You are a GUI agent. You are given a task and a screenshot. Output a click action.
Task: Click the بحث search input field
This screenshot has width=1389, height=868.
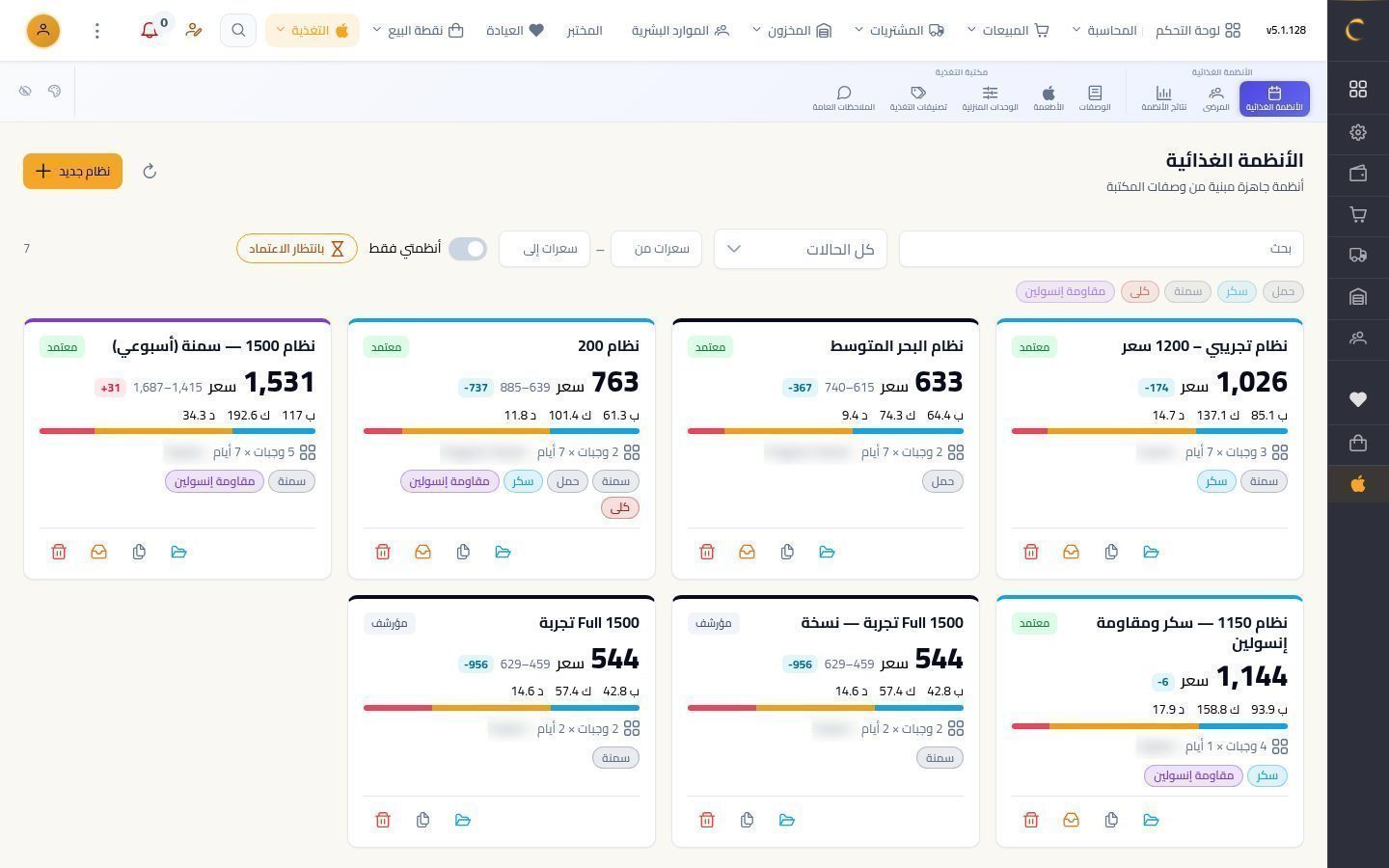tap(1102, 249)
